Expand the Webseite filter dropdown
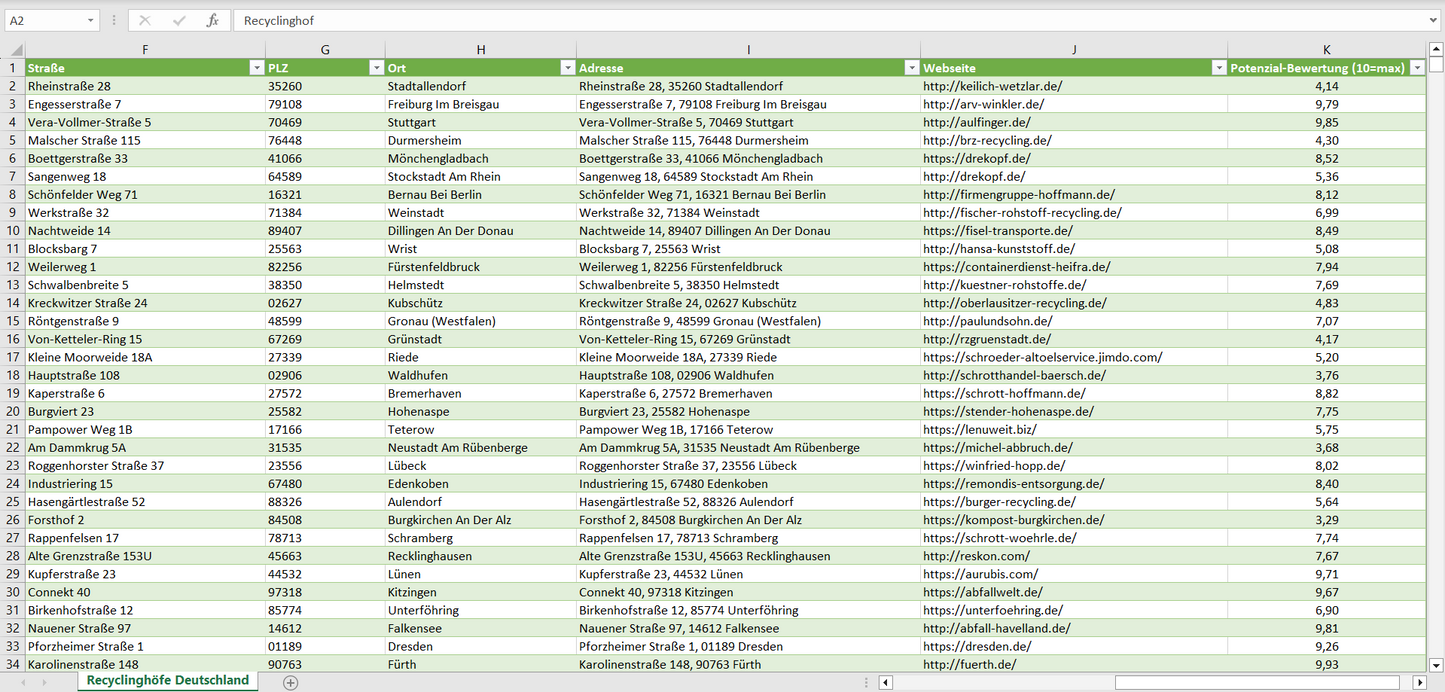The width and height of the screenshot is (1445, 692). click(x=1218, y=68)
